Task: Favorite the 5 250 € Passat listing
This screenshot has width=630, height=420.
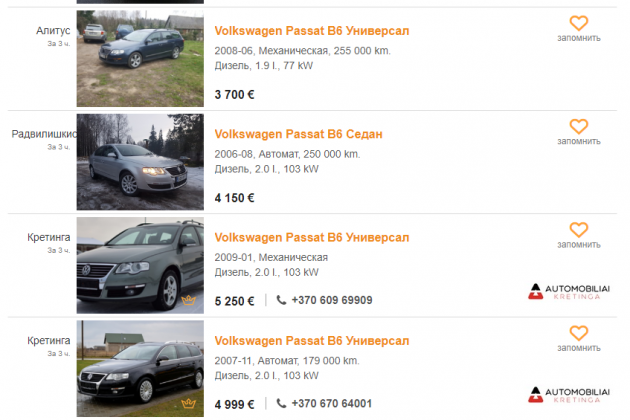Action: [579, 230]
